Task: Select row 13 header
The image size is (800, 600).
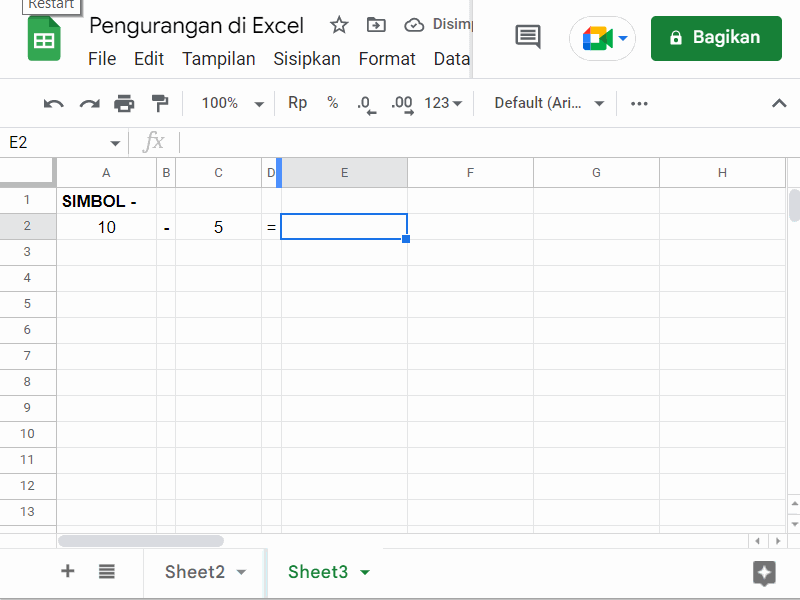Action: 28,512
